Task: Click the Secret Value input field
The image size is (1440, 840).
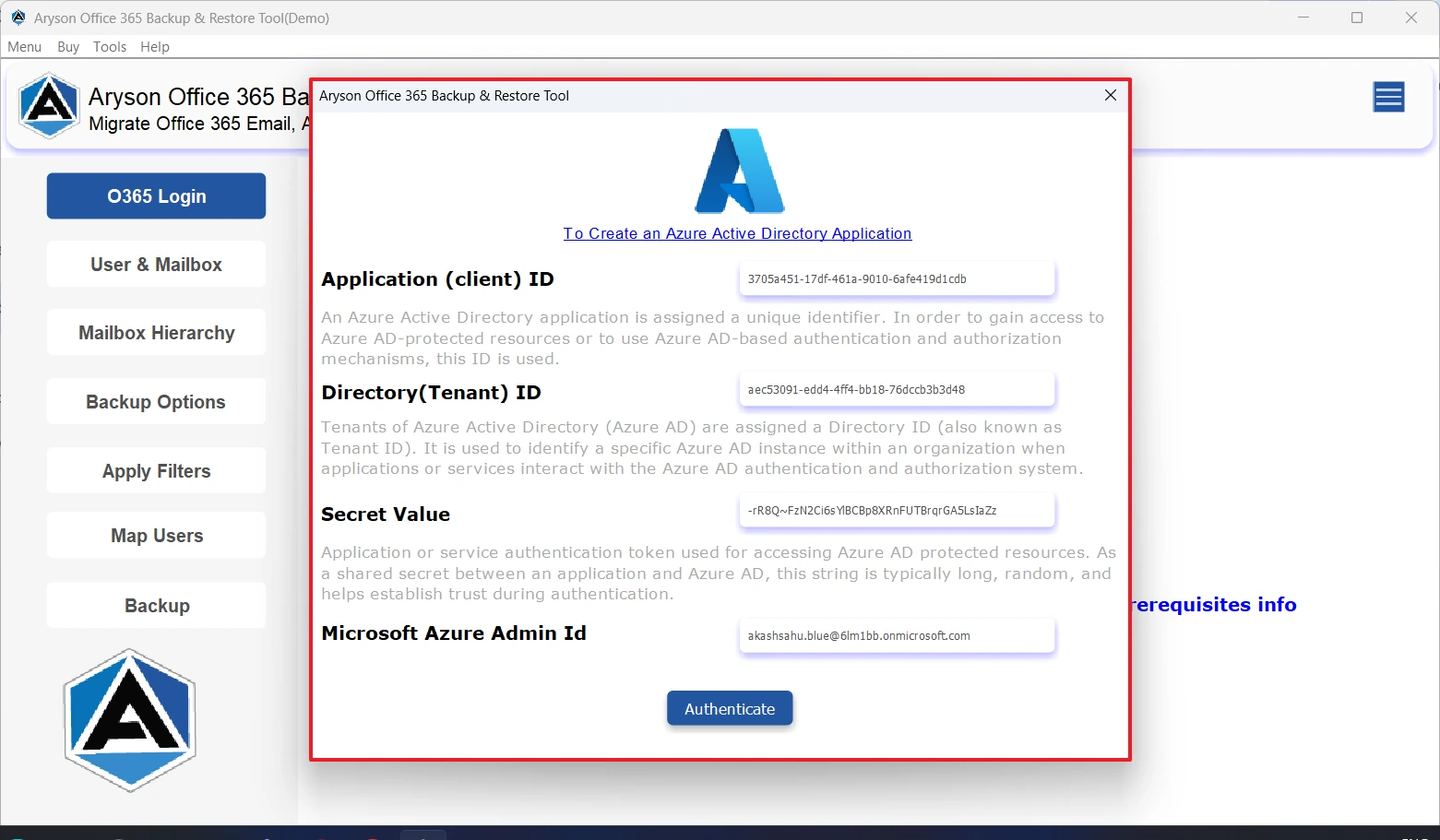Action: [x=897, y=510]
